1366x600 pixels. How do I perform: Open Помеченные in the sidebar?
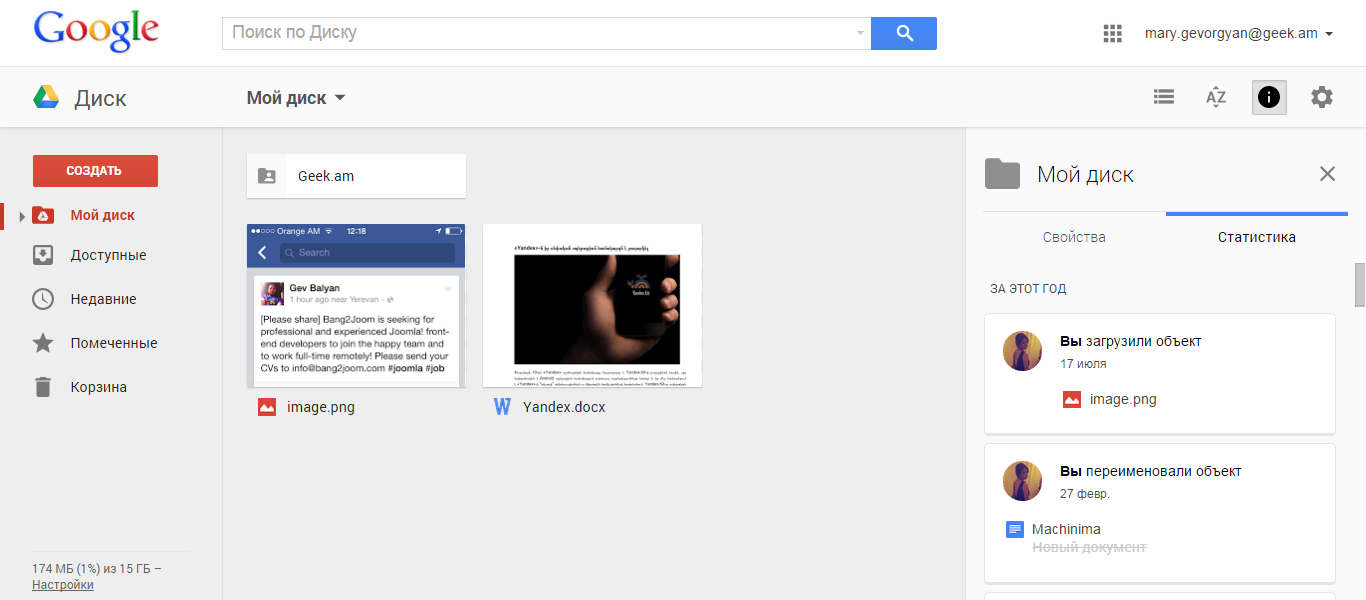pos(114,343)
